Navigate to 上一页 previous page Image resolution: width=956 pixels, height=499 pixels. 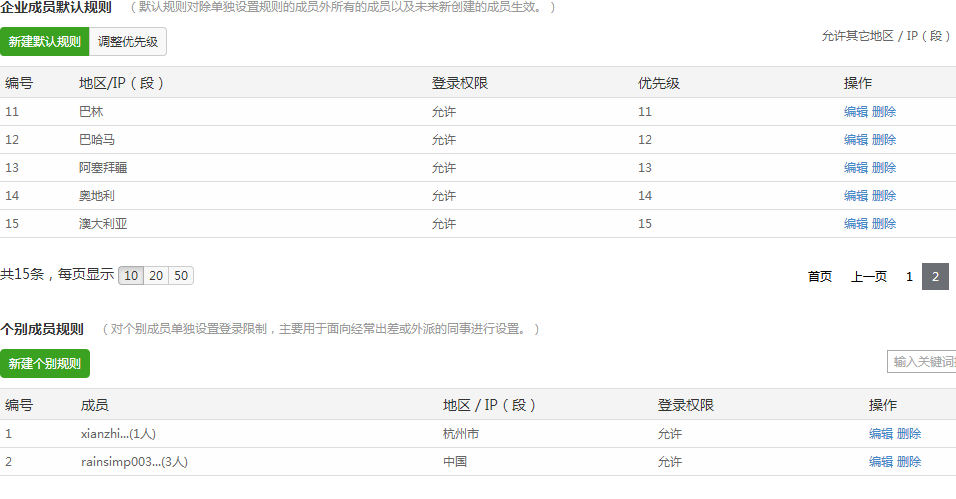868,277
